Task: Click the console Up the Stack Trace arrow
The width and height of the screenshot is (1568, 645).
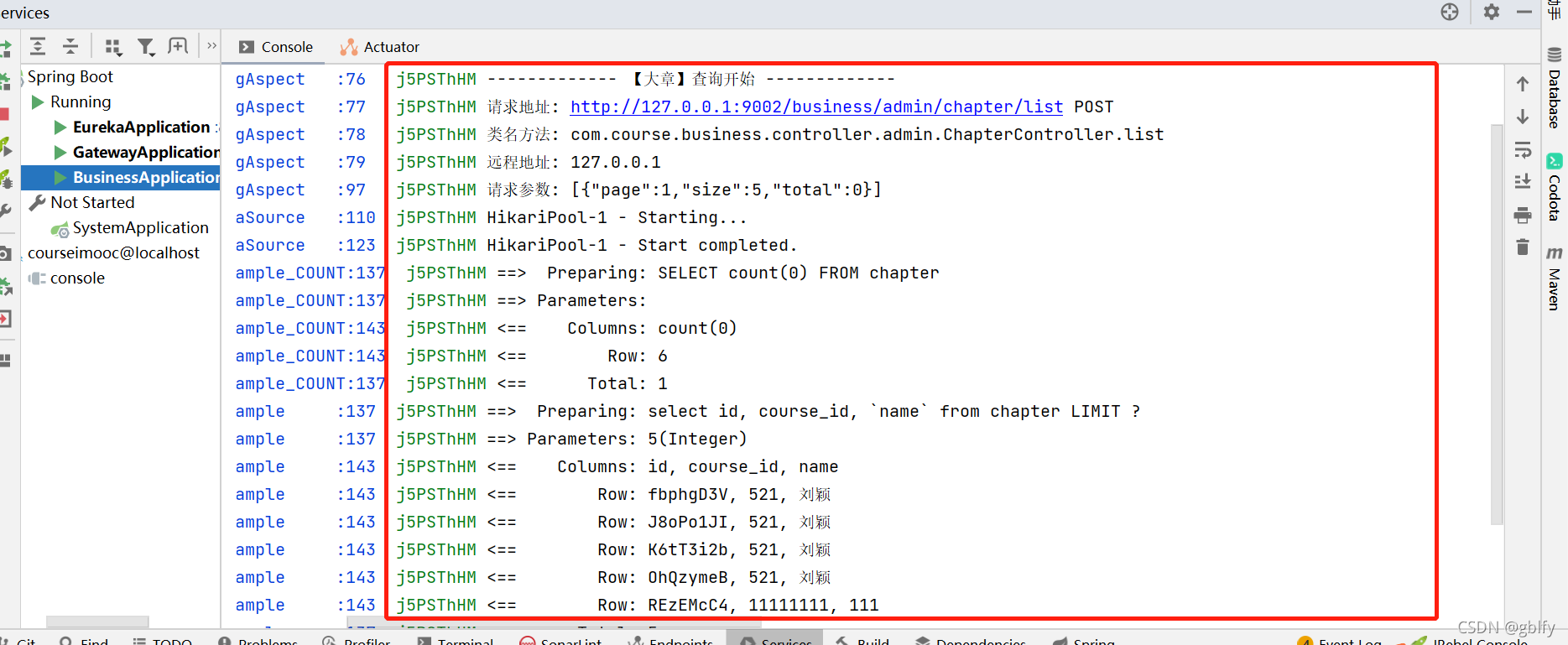Action: 1523,84
